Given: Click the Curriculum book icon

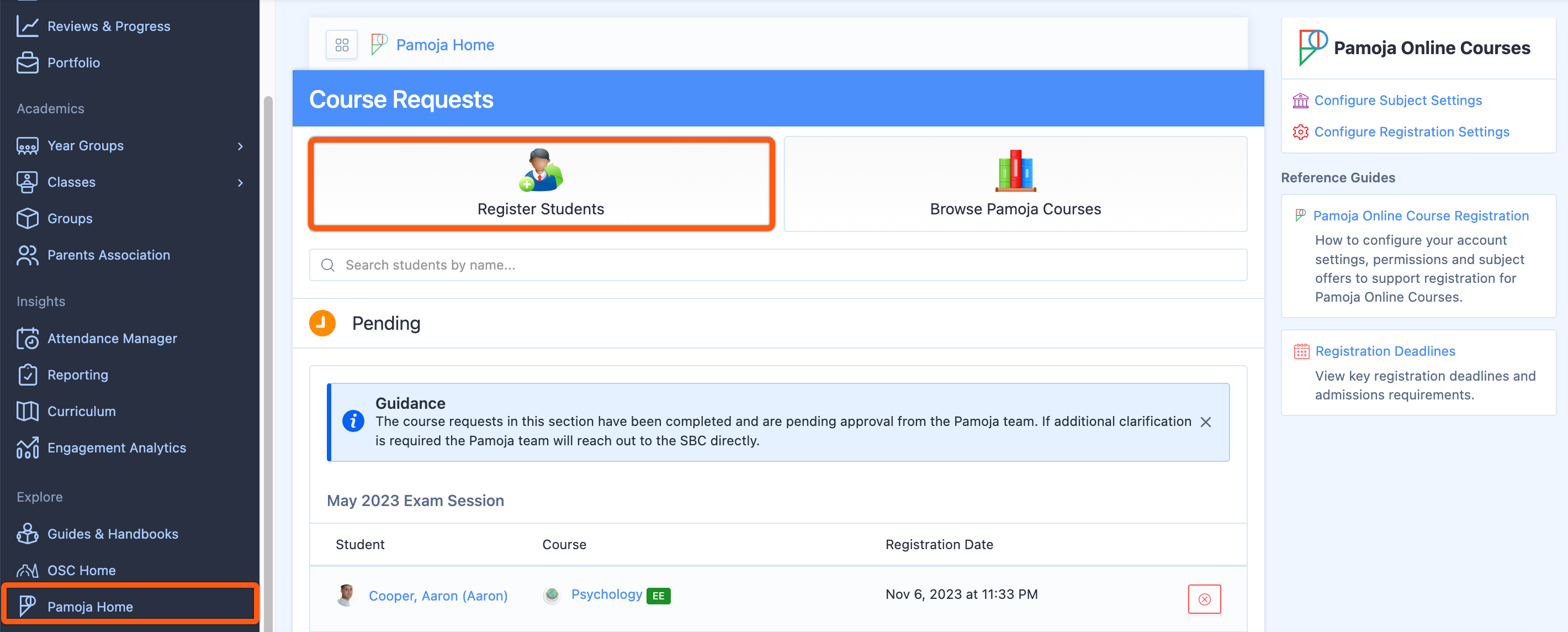Looking at the screenshot, I should click(x=28, y=412).
